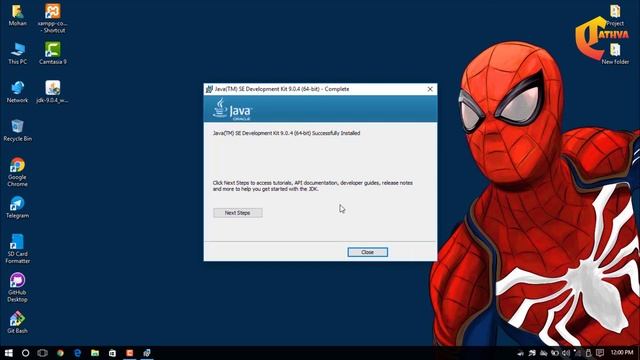Select the This PC desktop icon
This screenshot has height=360, width=640.
pyautogui.click(x=18, y=53)
